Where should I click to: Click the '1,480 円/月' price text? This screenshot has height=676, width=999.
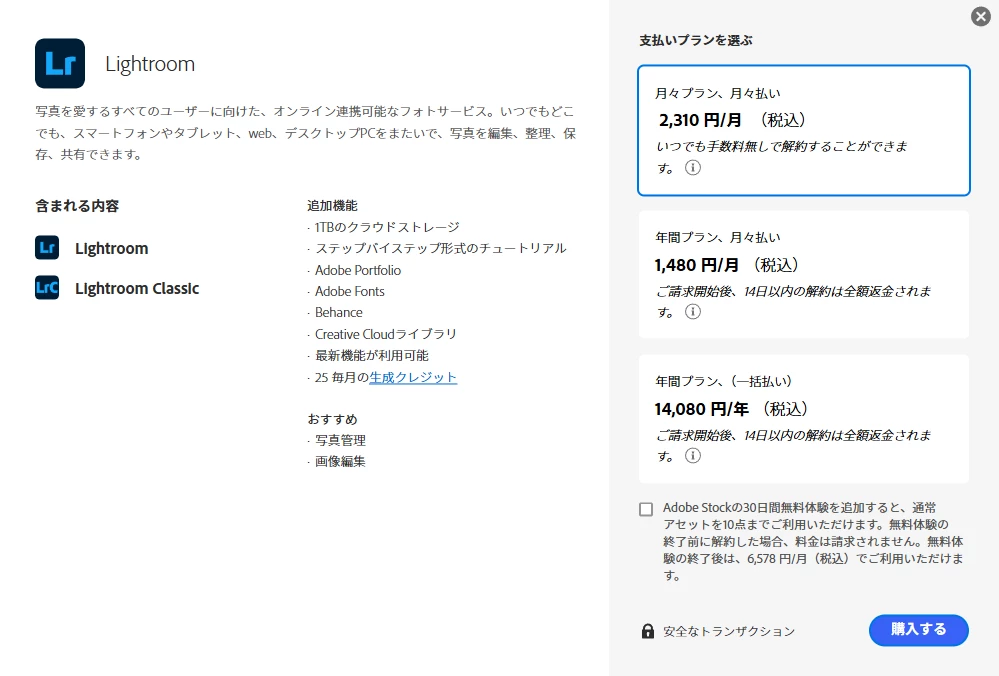point(696,264)
